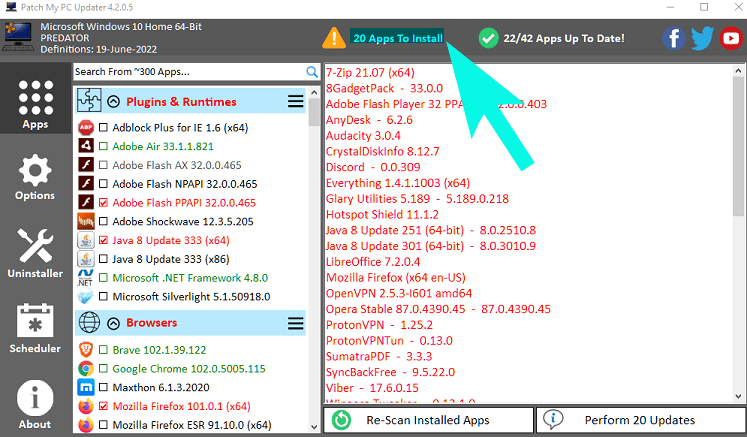Click the Microsoft Silverlight icon
The width and height of the screenshot is (747, 437).
[86, 296]
